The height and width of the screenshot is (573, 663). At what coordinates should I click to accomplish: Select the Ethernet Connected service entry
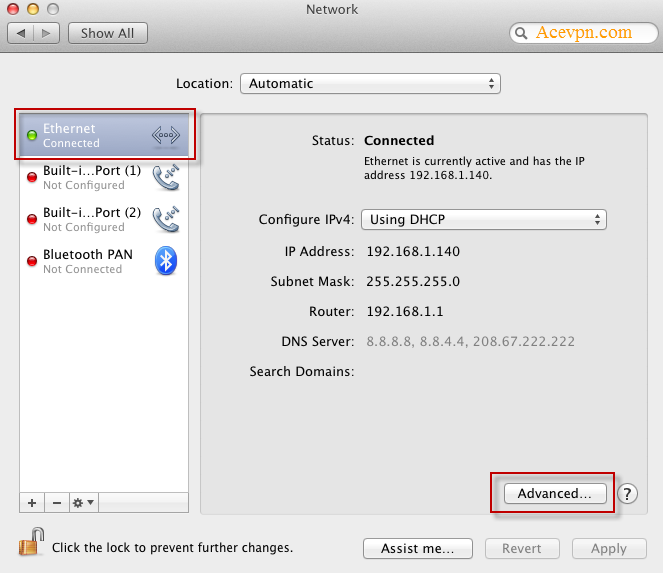pyautogui.click(x=90, y=135)
